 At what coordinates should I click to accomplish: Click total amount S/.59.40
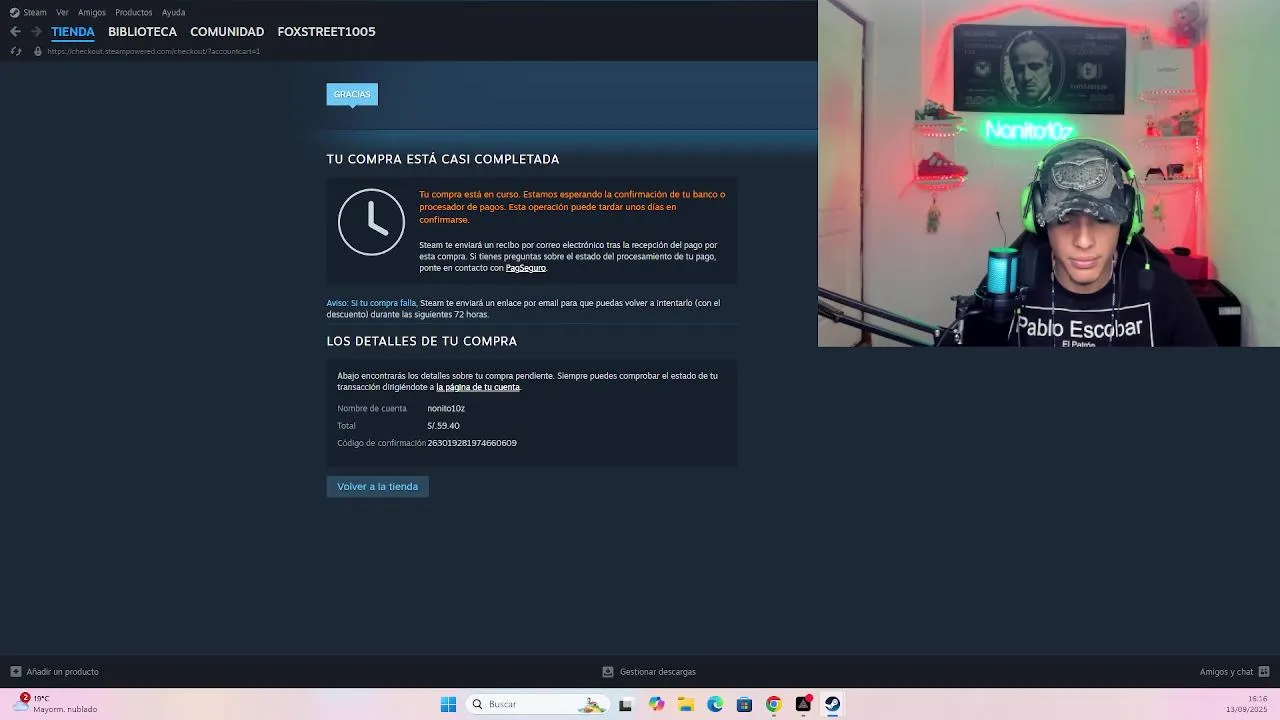tap(443, 425)
